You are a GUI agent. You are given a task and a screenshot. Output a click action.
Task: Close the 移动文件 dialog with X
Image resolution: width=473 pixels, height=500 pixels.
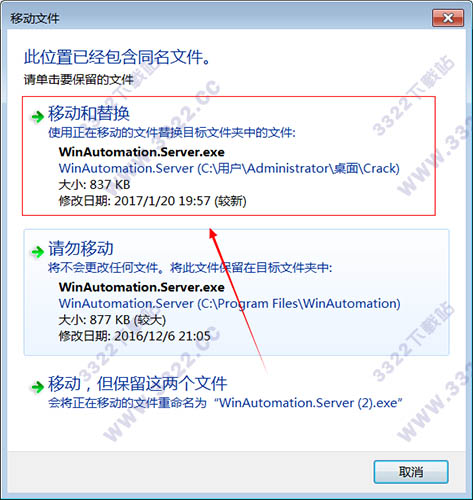(448, 18)
